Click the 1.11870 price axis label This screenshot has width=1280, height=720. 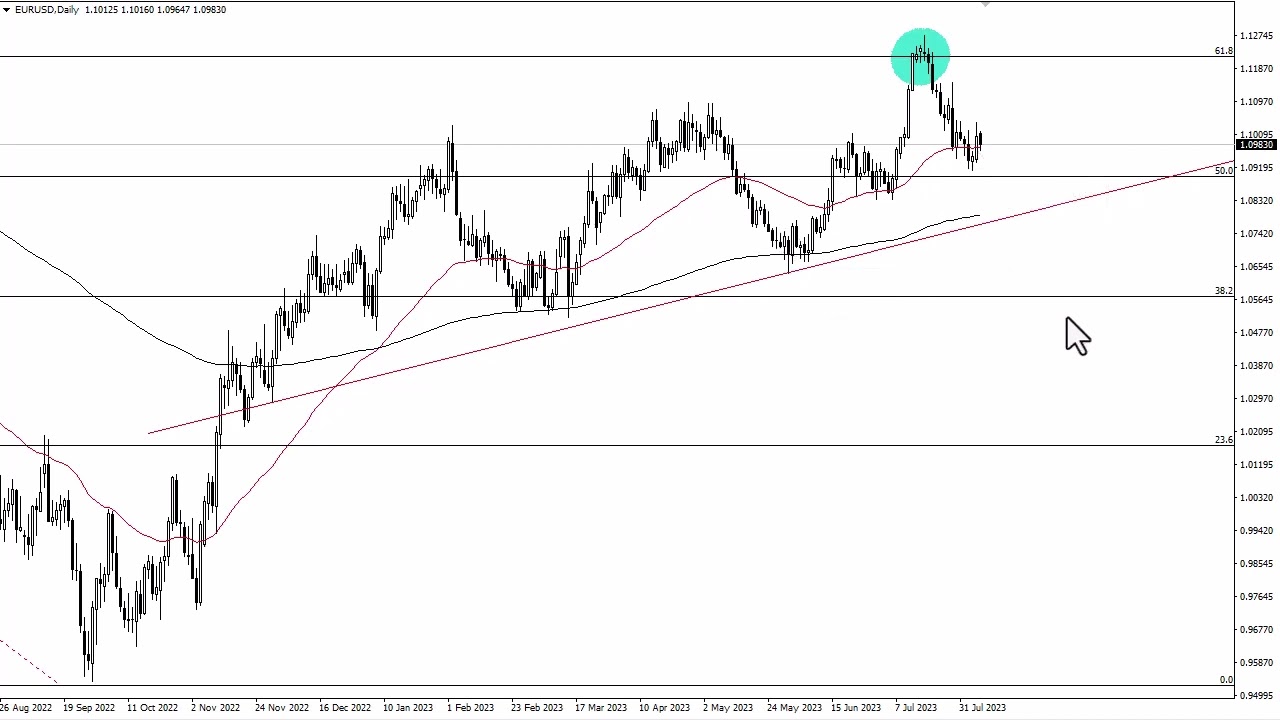[1257, 69]
